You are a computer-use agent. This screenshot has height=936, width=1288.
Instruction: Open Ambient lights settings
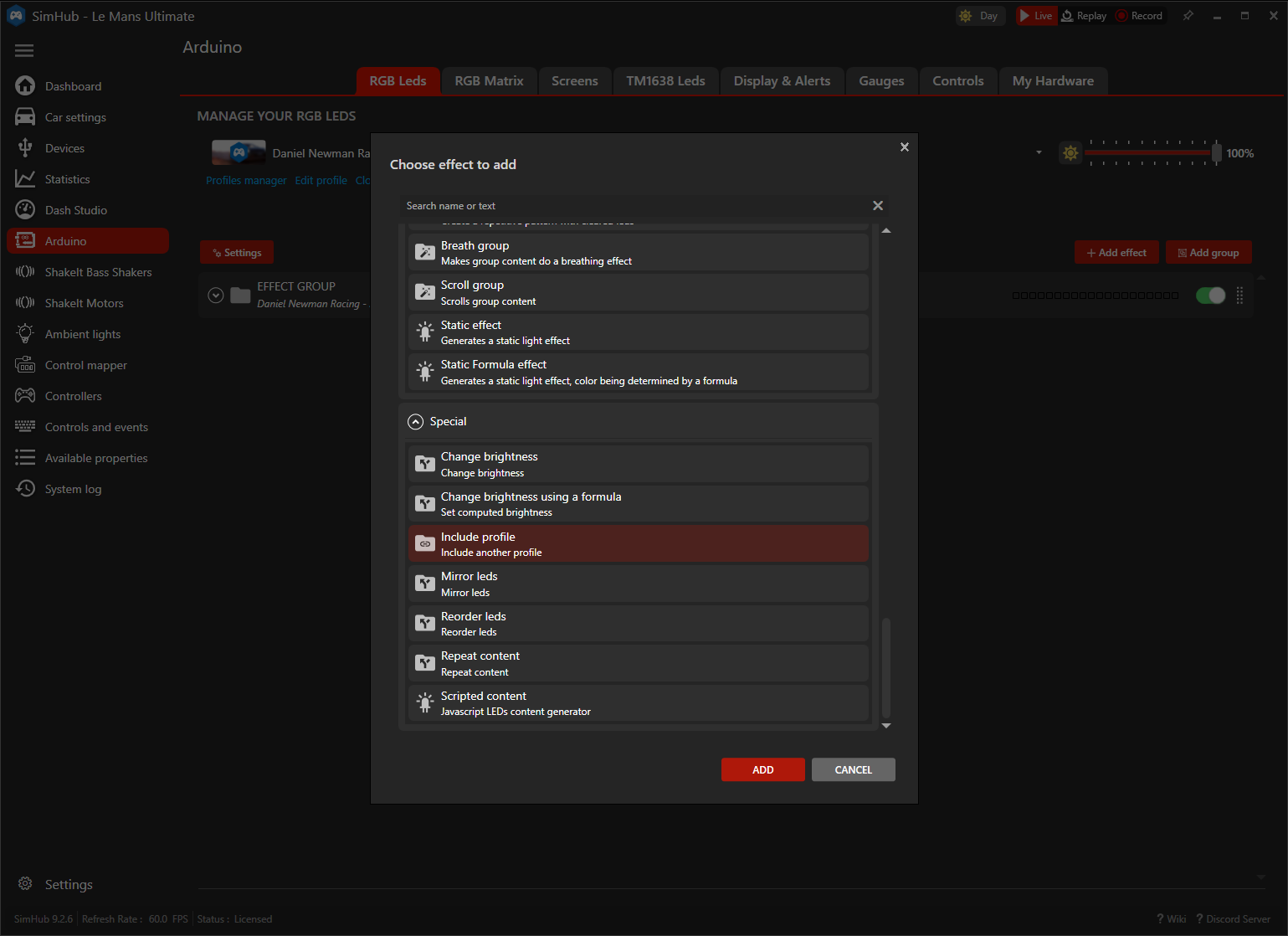click(x=82, y=333)
